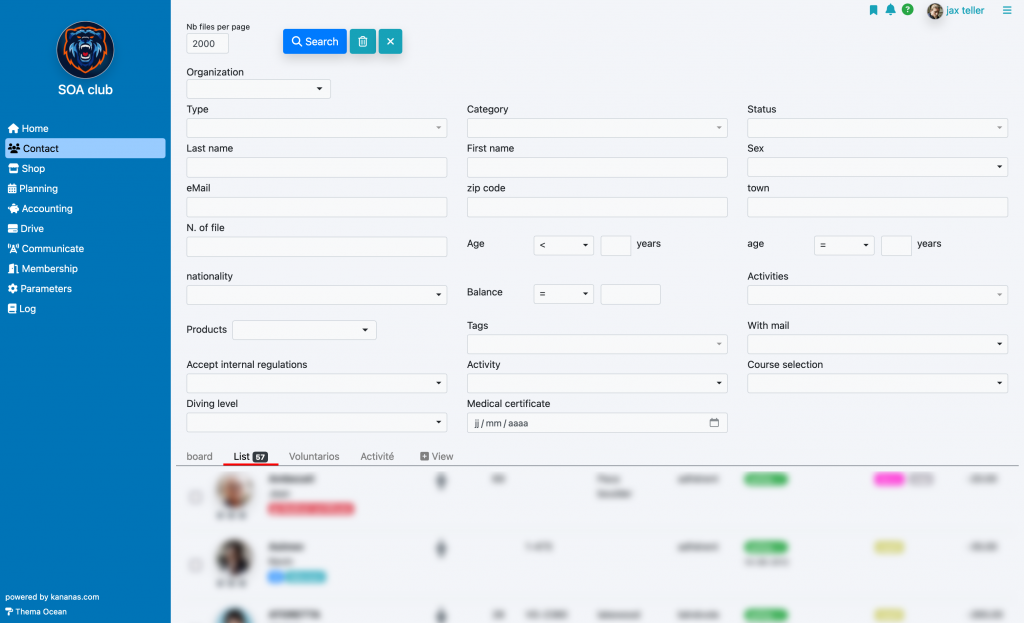Open Communicate in sidebar
The width and height of the screenshot is (1024, 623).
(x=46, y=249)
